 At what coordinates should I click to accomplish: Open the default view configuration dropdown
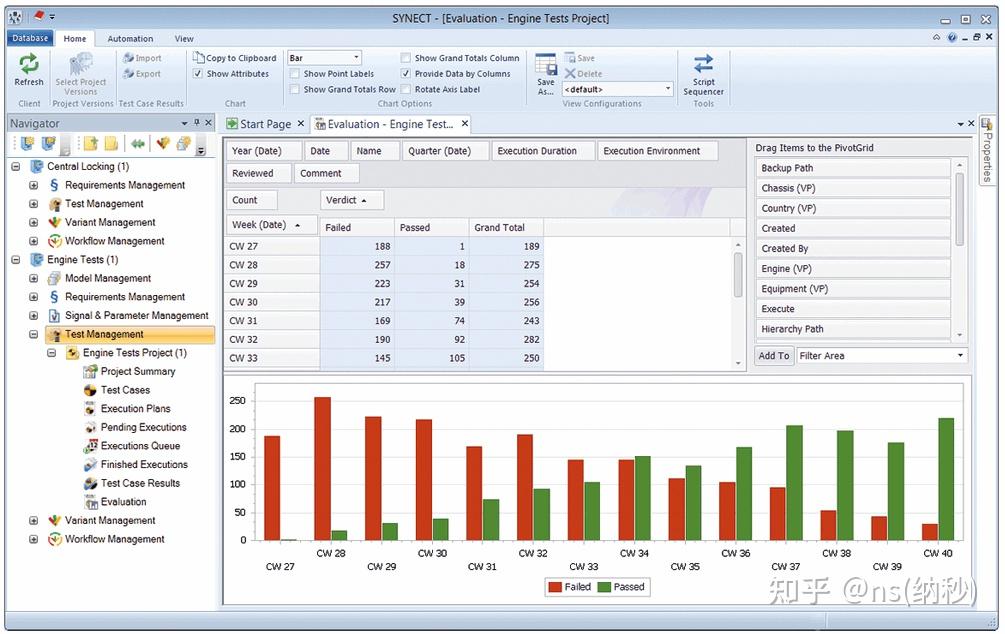point(668,89)
